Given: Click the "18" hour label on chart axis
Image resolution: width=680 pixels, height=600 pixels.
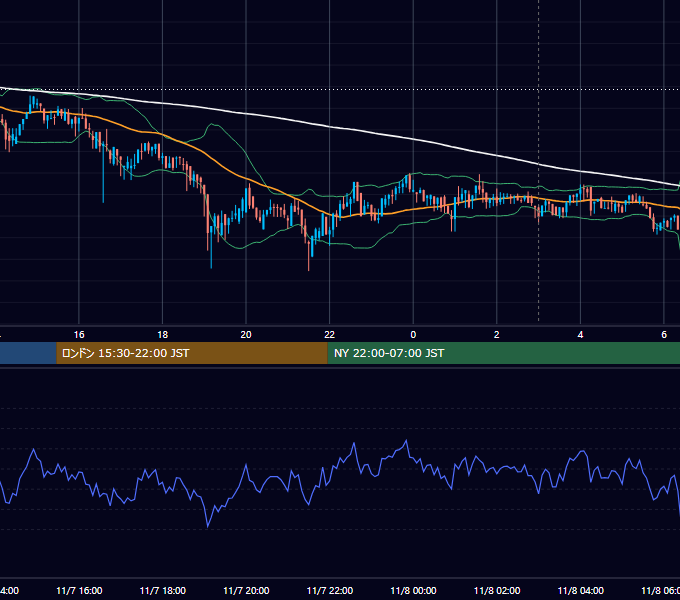Looking at the screenshot, I should pyautogui.click(x=162, y=335).
